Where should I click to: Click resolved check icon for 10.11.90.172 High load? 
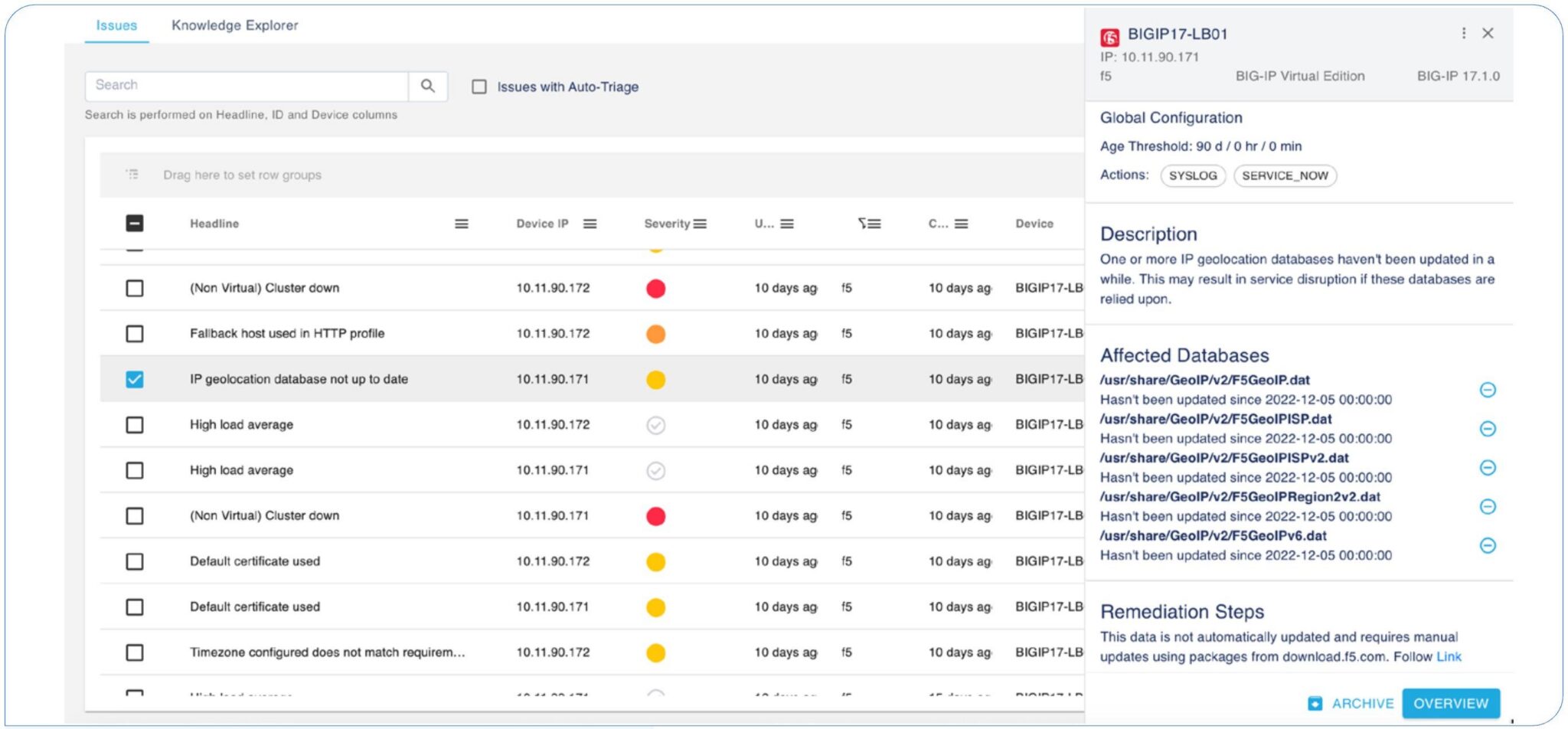[656, 425]
